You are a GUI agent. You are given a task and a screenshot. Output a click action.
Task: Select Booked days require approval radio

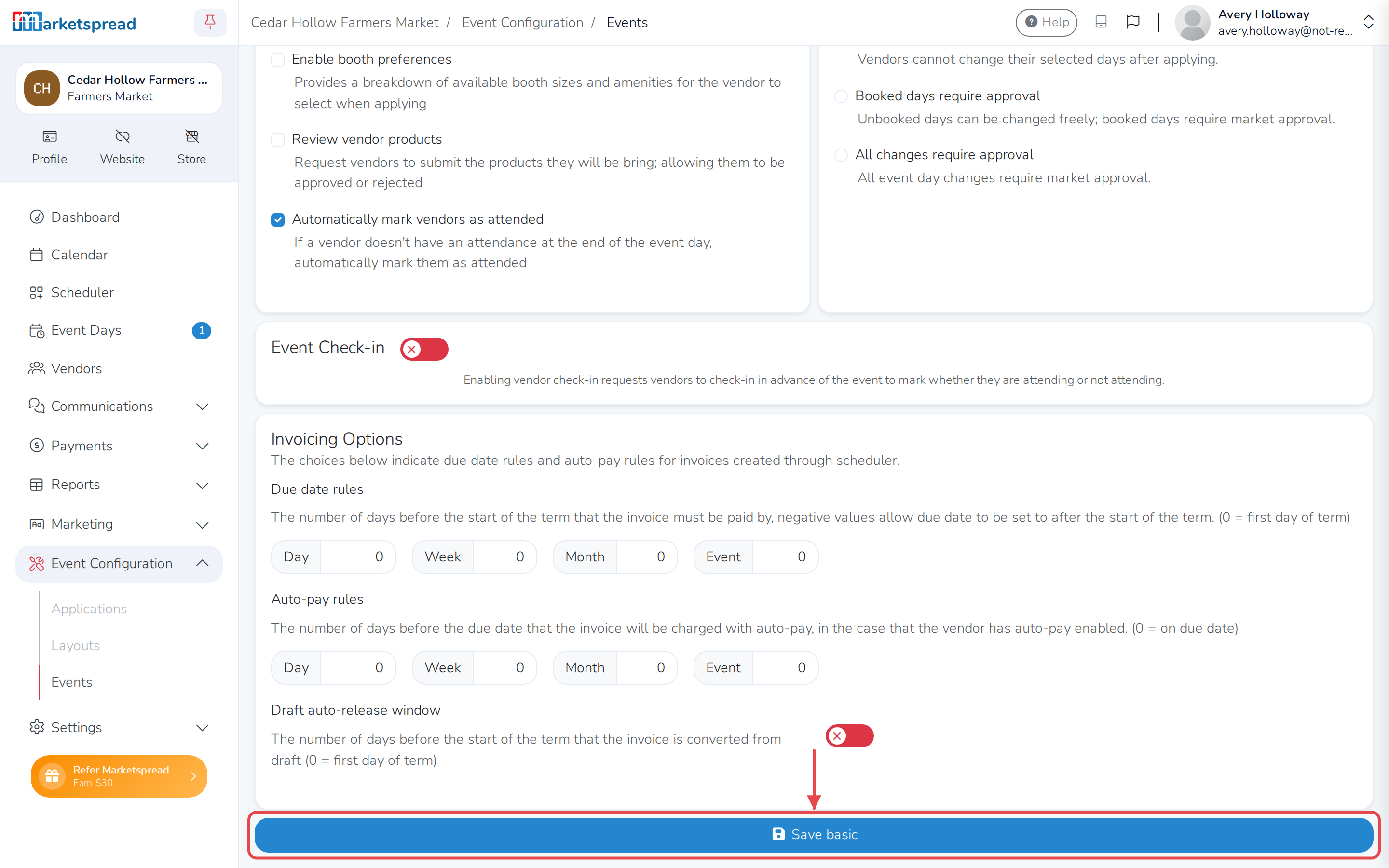click(841, 96)
